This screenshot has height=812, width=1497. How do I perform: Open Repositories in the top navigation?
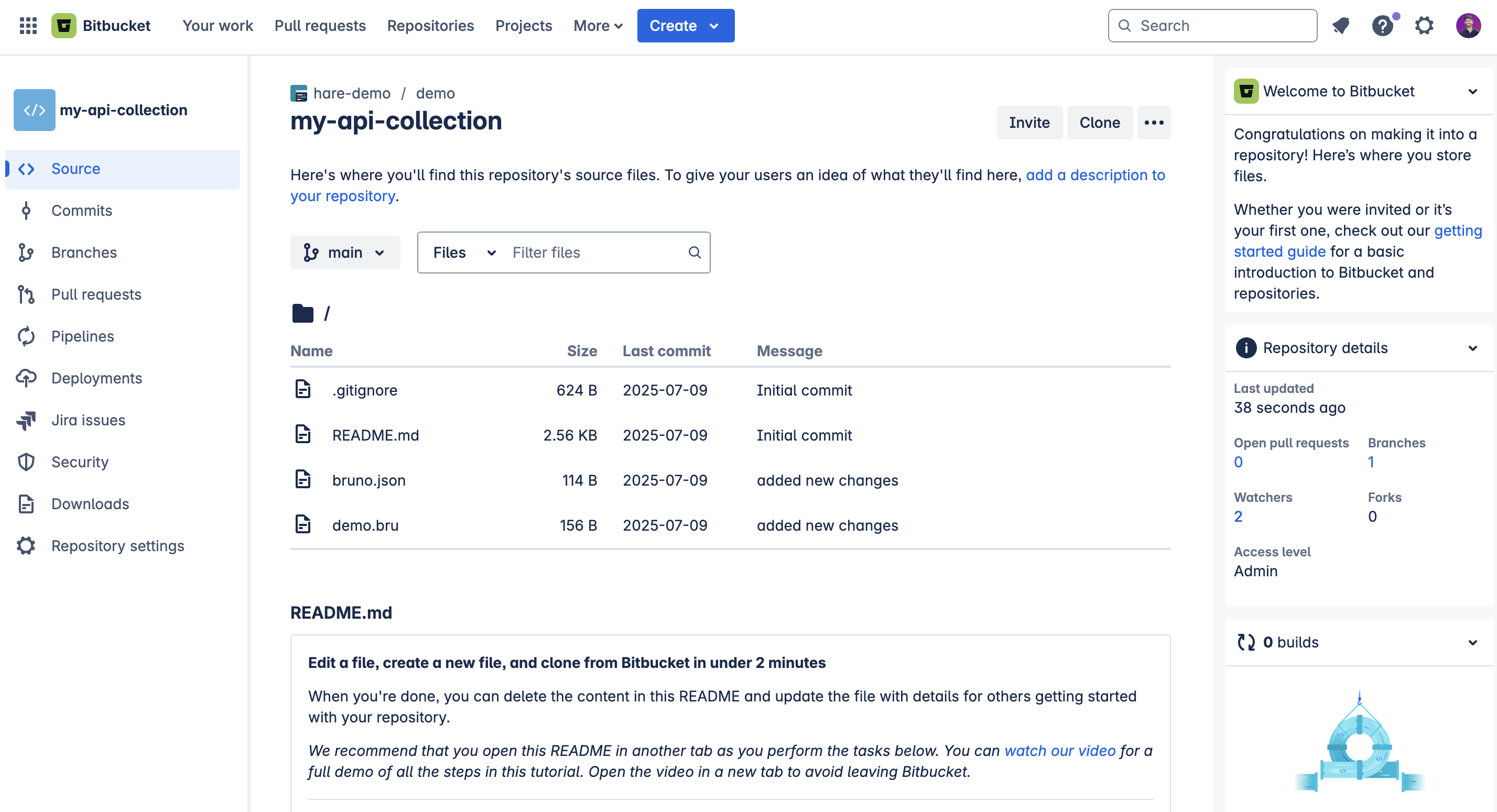(x=431, y=26)
